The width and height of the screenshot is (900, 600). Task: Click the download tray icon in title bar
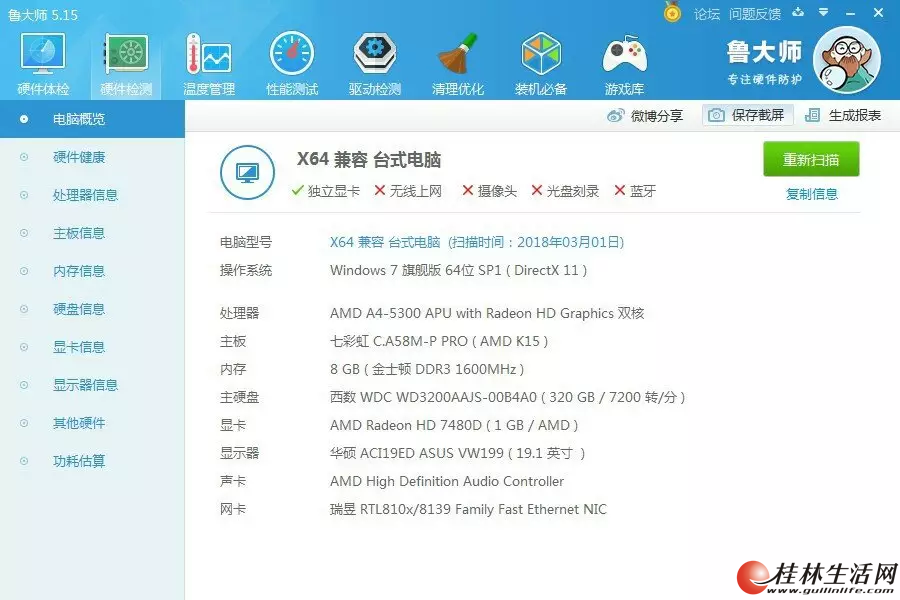coord(798,12)
